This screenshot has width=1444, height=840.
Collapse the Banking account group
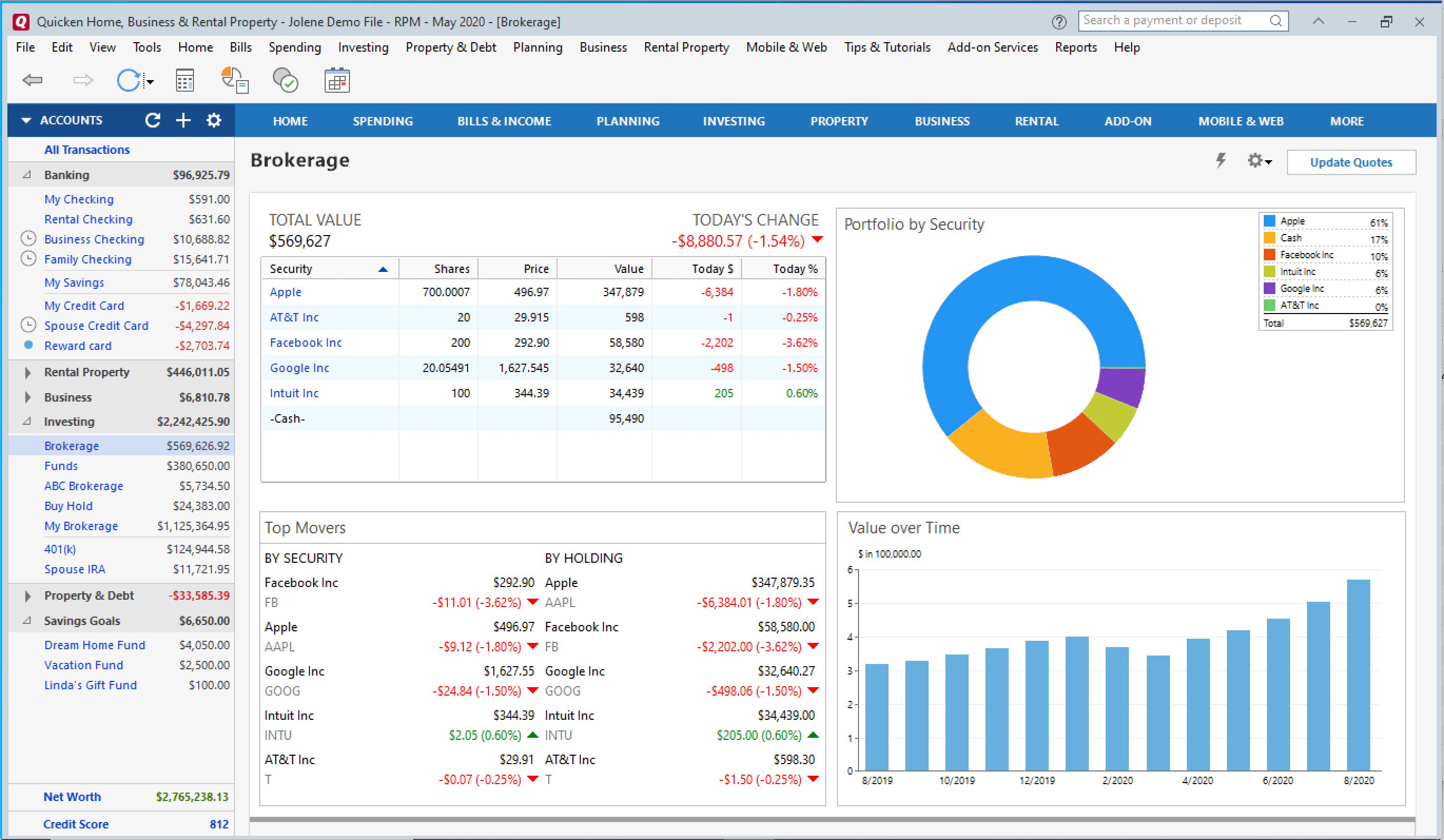27,175
